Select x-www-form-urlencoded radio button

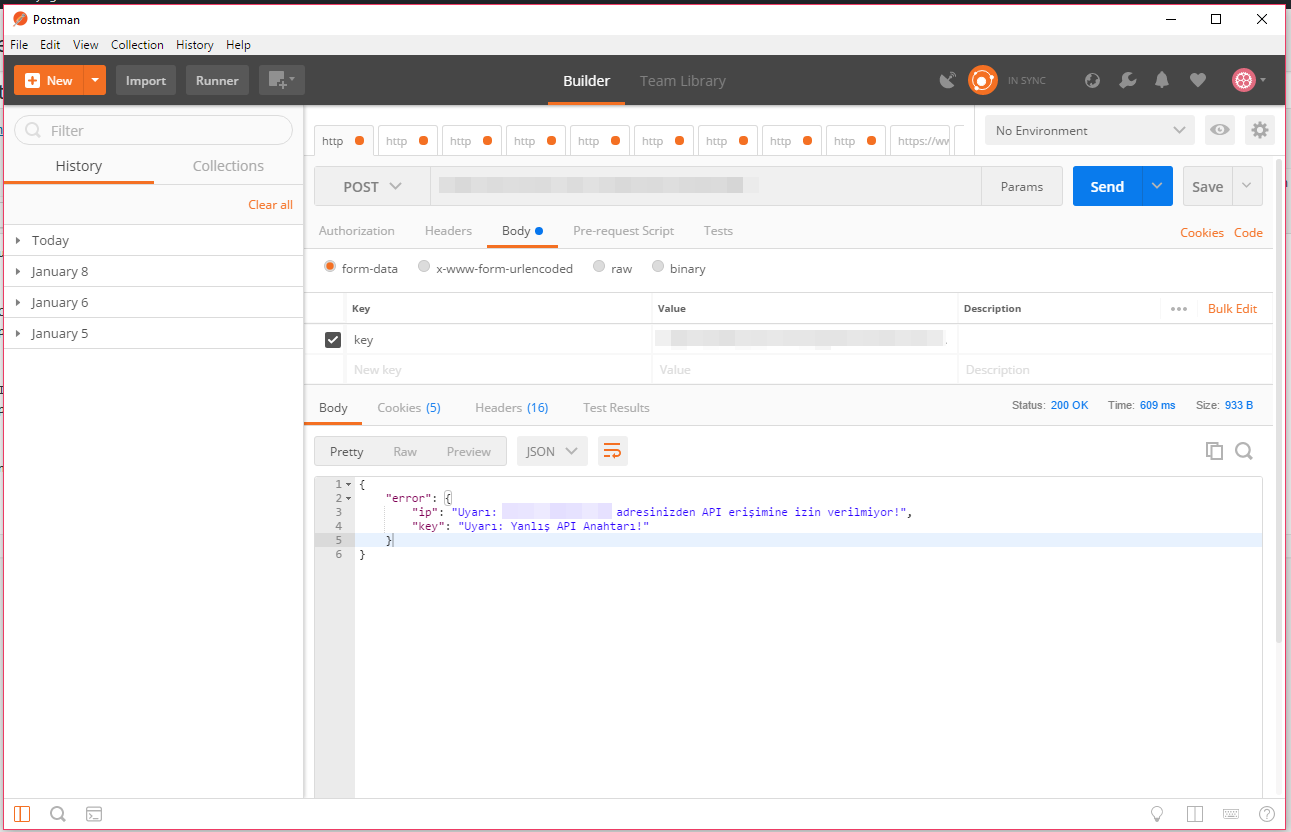click(x=424, y=267)
